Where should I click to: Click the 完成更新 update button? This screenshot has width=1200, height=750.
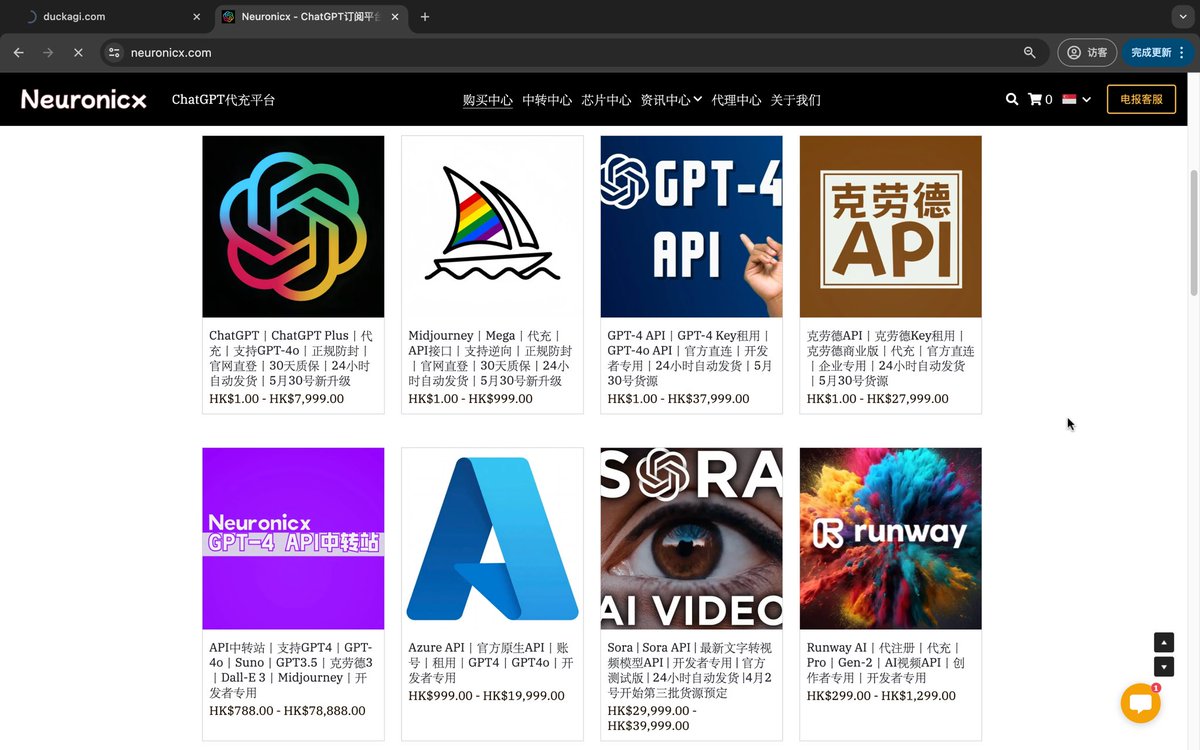1150,52
